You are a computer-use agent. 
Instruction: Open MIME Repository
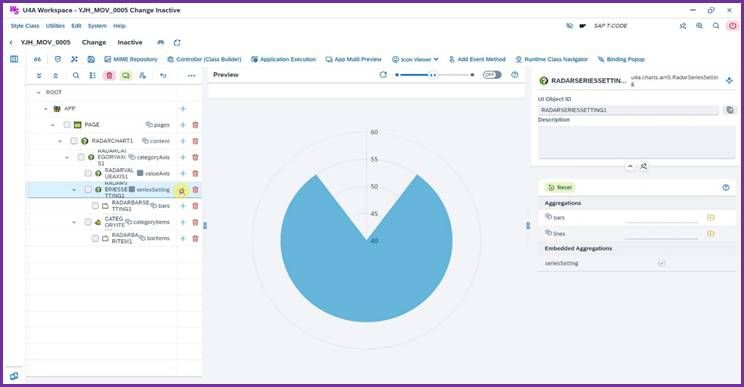click(130, 59)
